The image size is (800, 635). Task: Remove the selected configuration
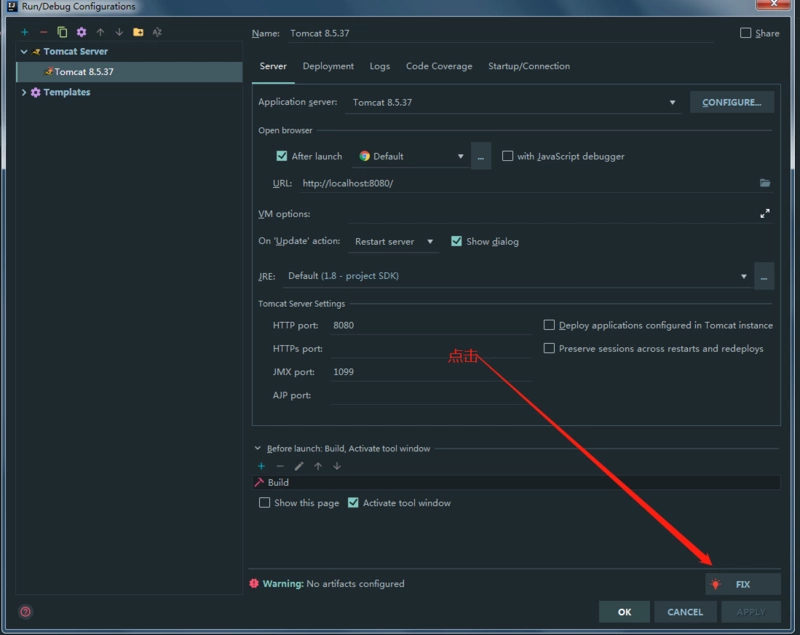(43, 32)
